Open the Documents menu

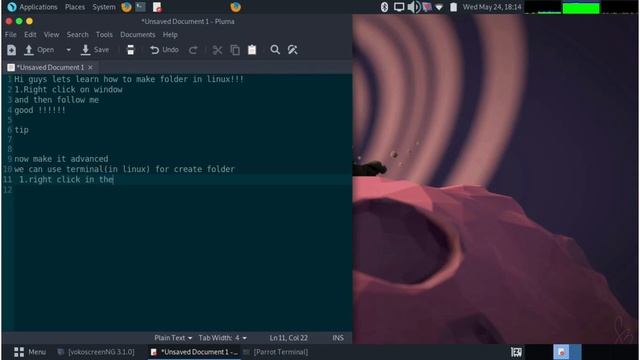(x=138, y=35)
